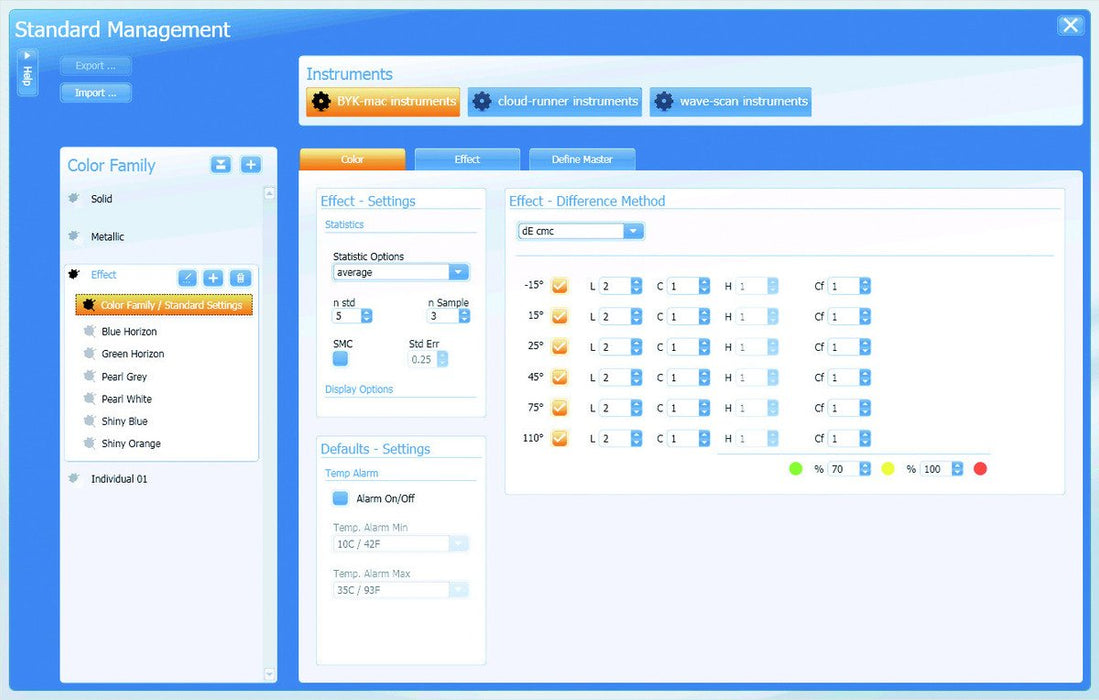
Task: Click the Import button
Action: (x=95, y=93)
